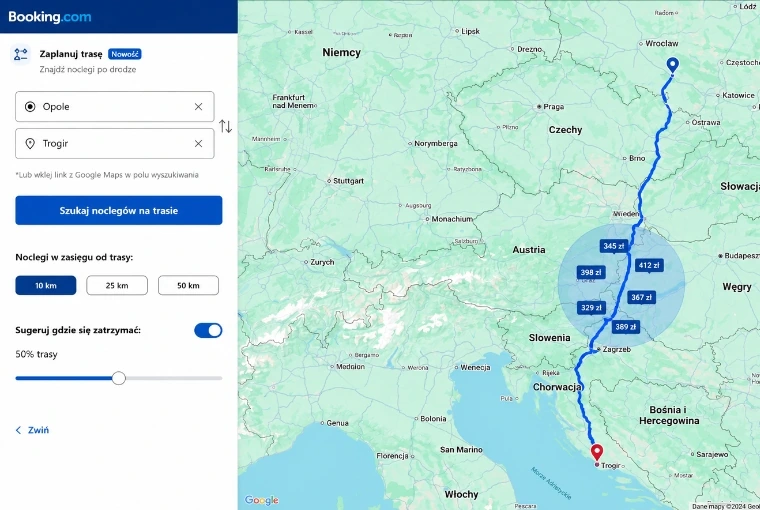Image resolution: width=760 pixels, height=510 pixels.
Task: Select the 10 km range option
Action: tap(46, 286)
